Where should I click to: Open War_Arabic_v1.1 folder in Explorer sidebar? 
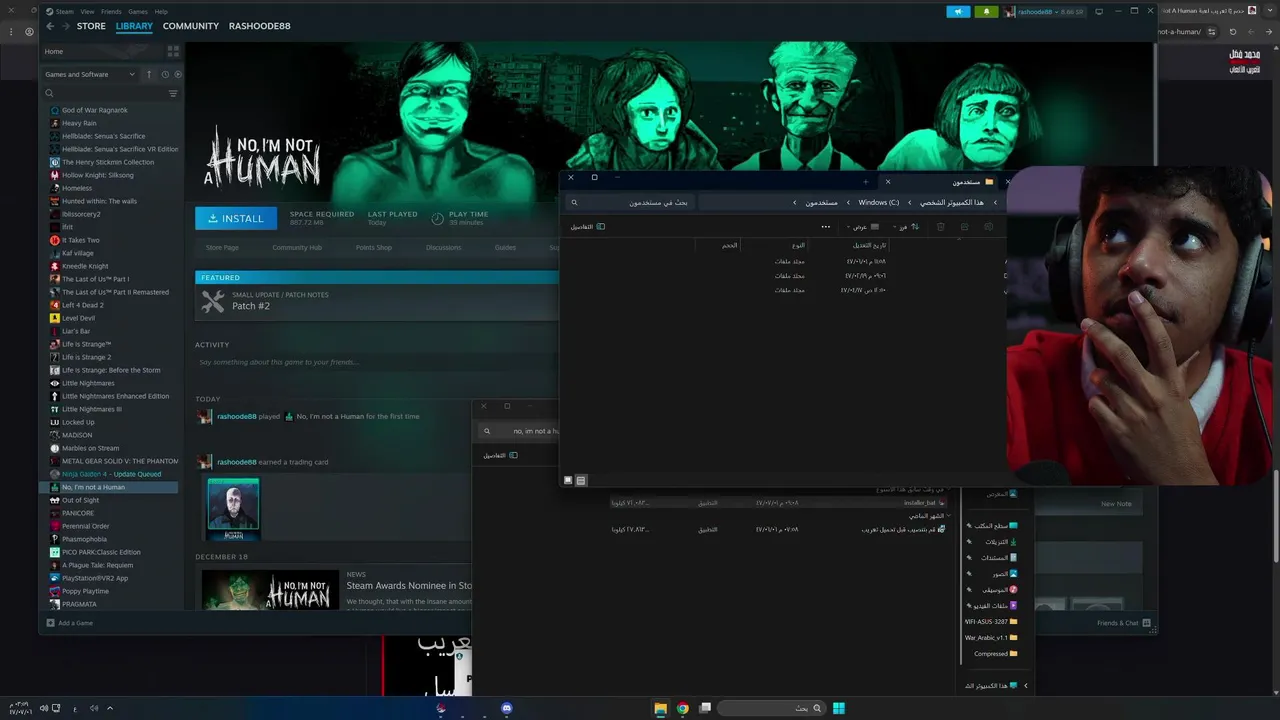991,637
